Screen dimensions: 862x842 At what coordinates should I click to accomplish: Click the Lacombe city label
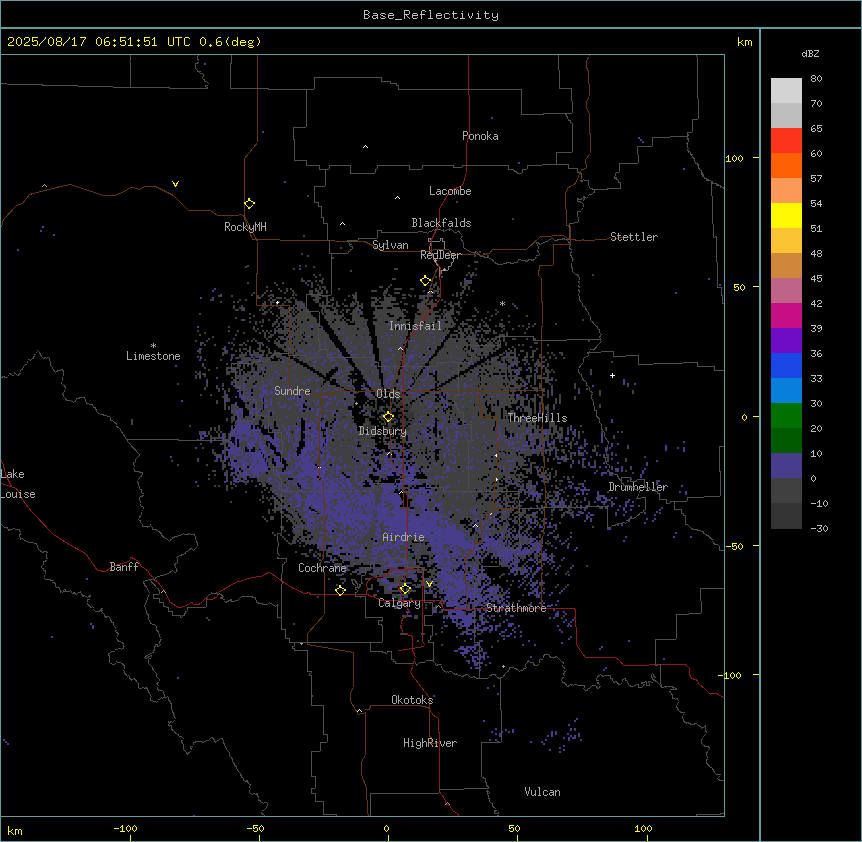click(x=450, y=191)
